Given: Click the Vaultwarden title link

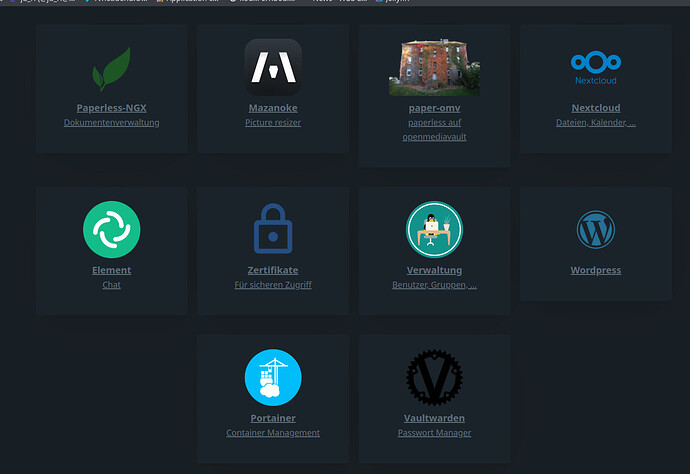Looking at the screenshot, I should (x=434, y=418).
